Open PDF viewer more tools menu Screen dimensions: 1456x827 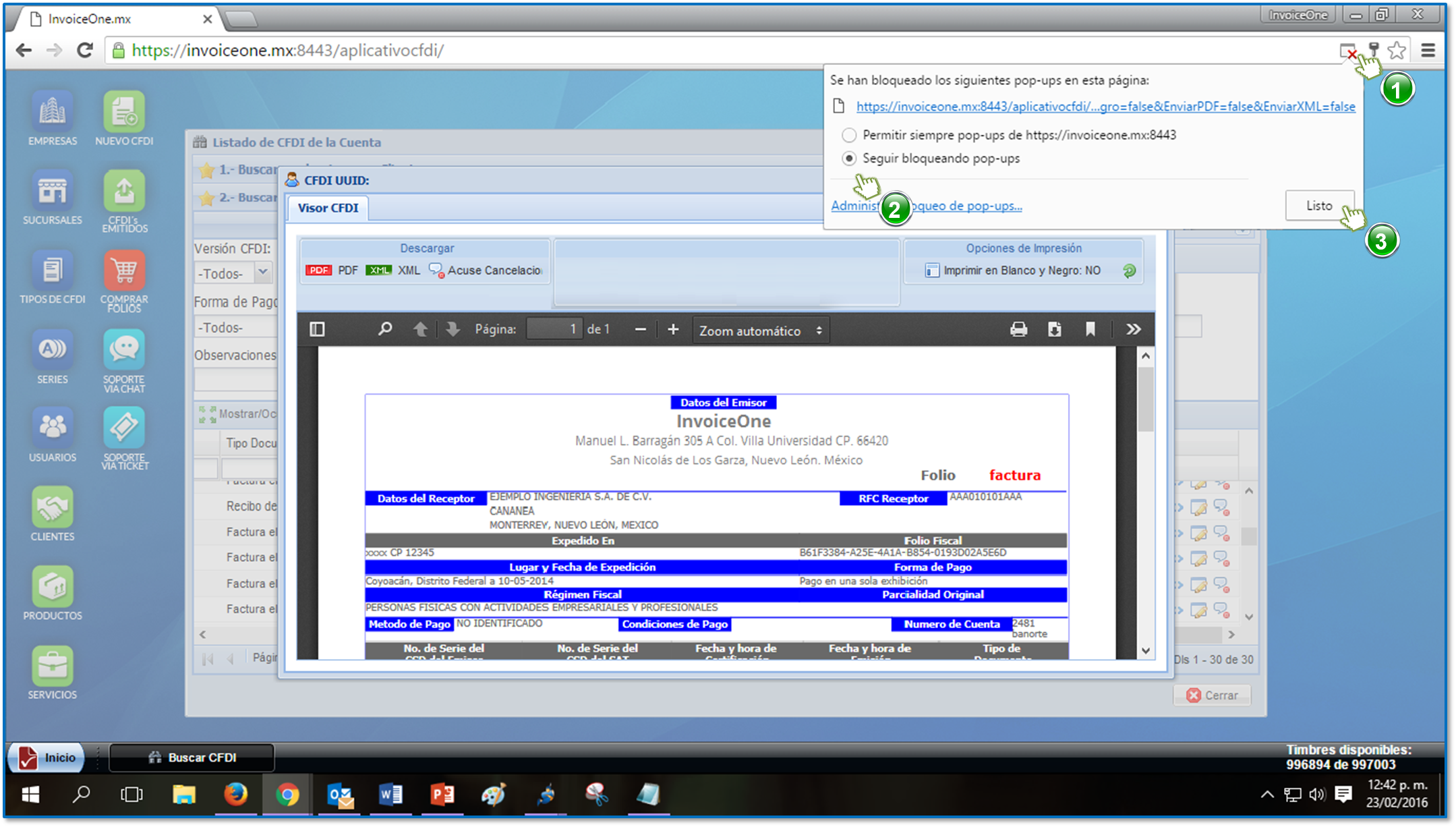(1134, 329)
